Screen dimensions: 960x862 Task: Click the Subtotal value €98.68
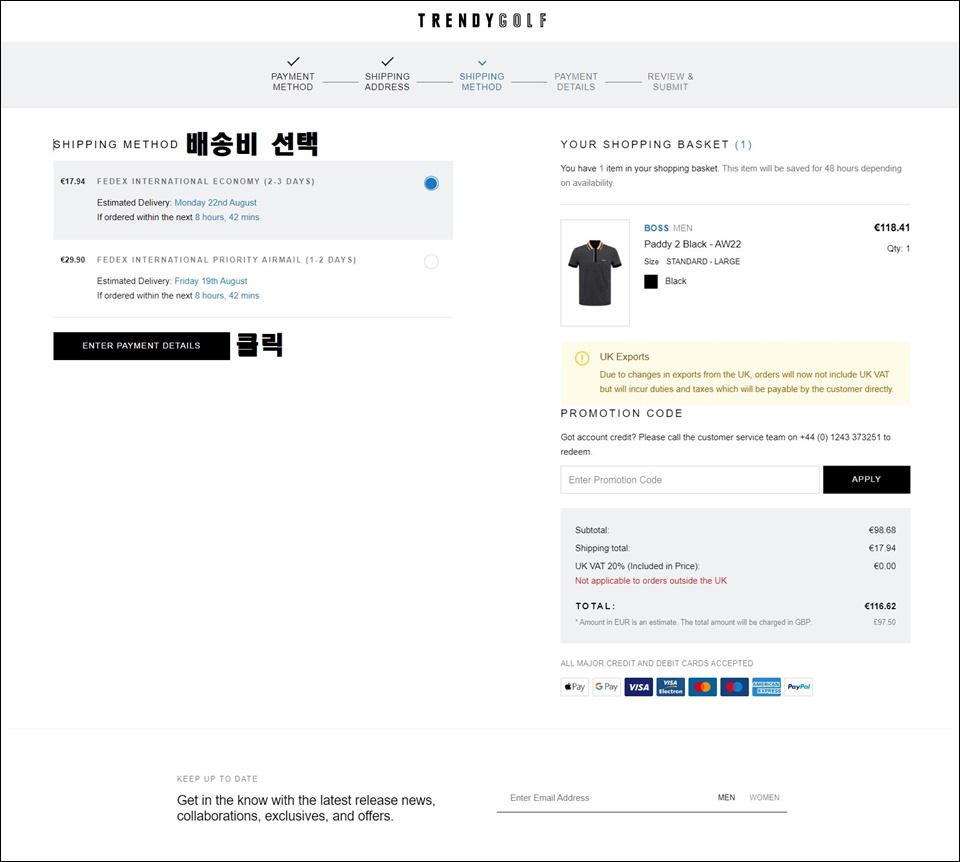point(882,530)
